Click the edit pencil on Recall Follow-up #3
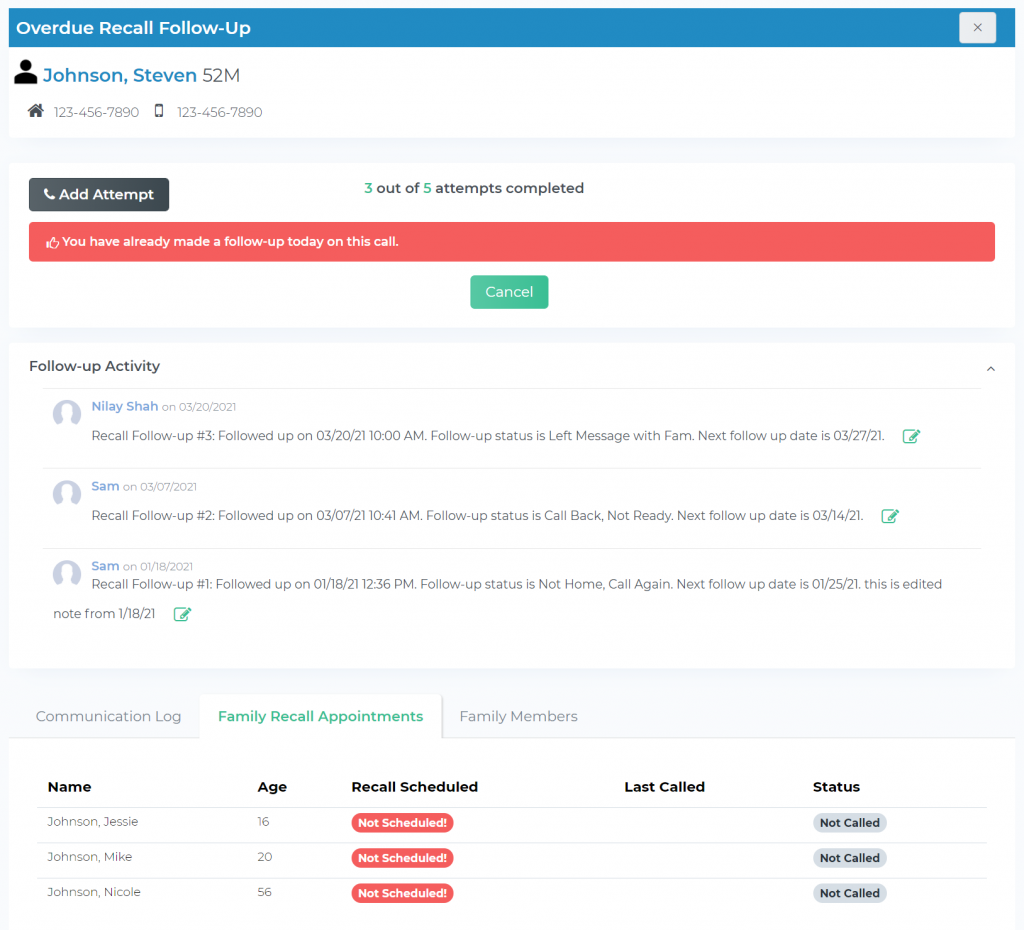This screenshot has height=930, width=1024. point(911,436)
